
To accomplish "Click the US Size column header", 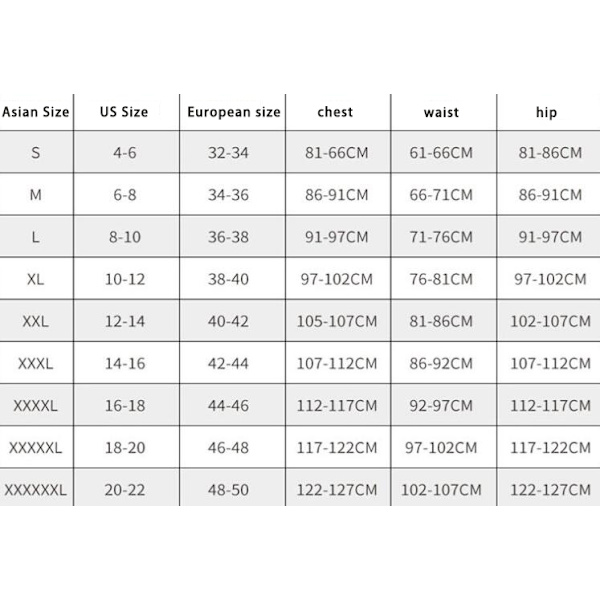I will [x=124, y=112].
